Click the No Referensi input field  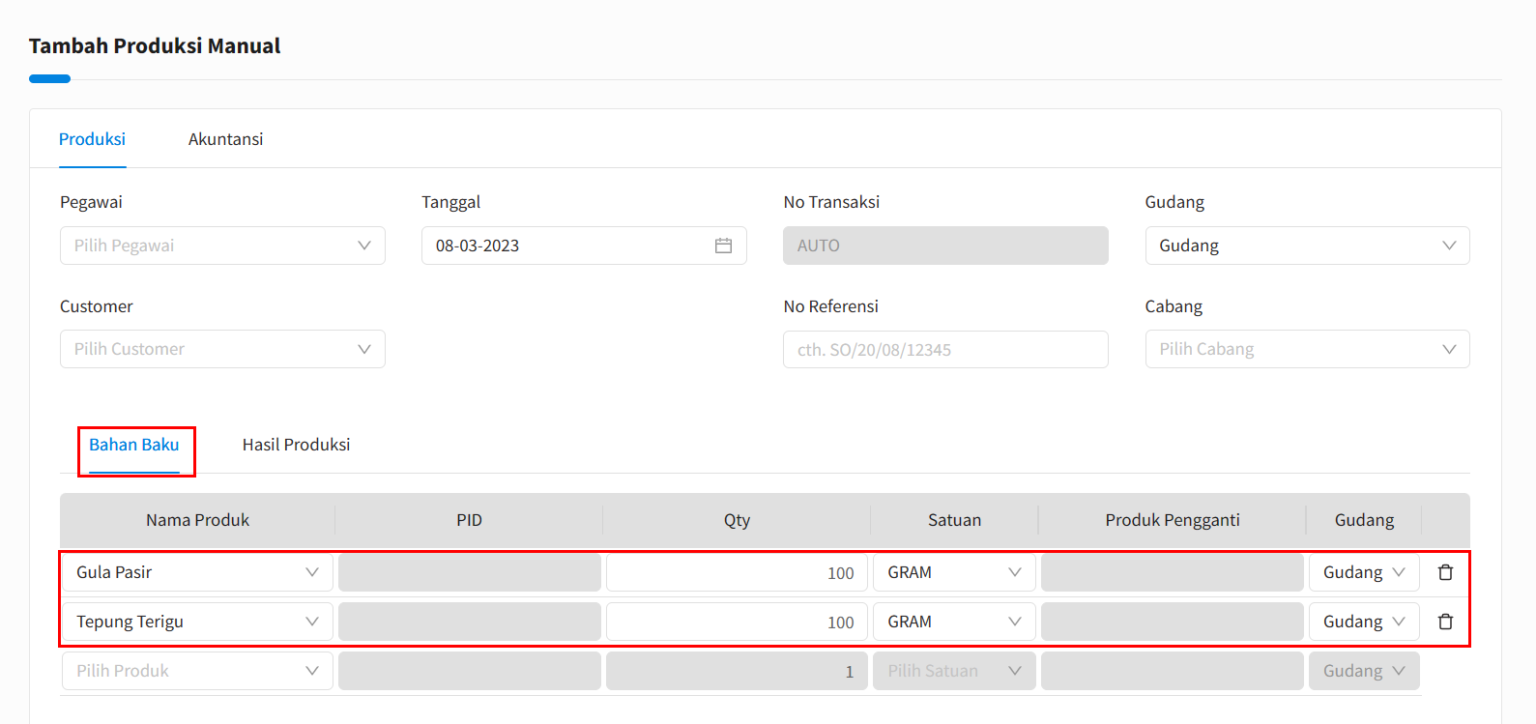pos(944,349)
